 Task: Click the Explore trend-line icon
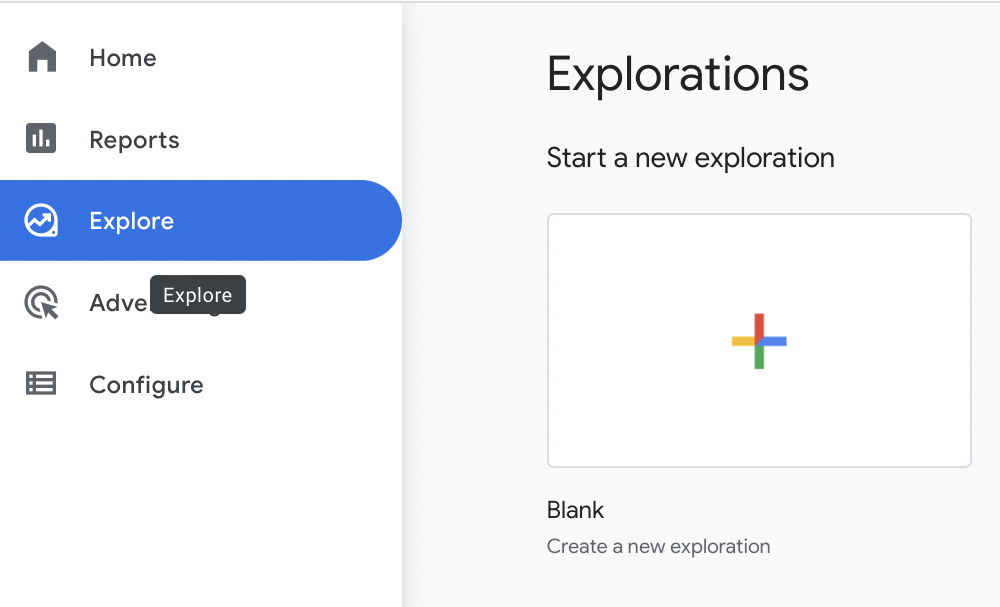point(42,221)
